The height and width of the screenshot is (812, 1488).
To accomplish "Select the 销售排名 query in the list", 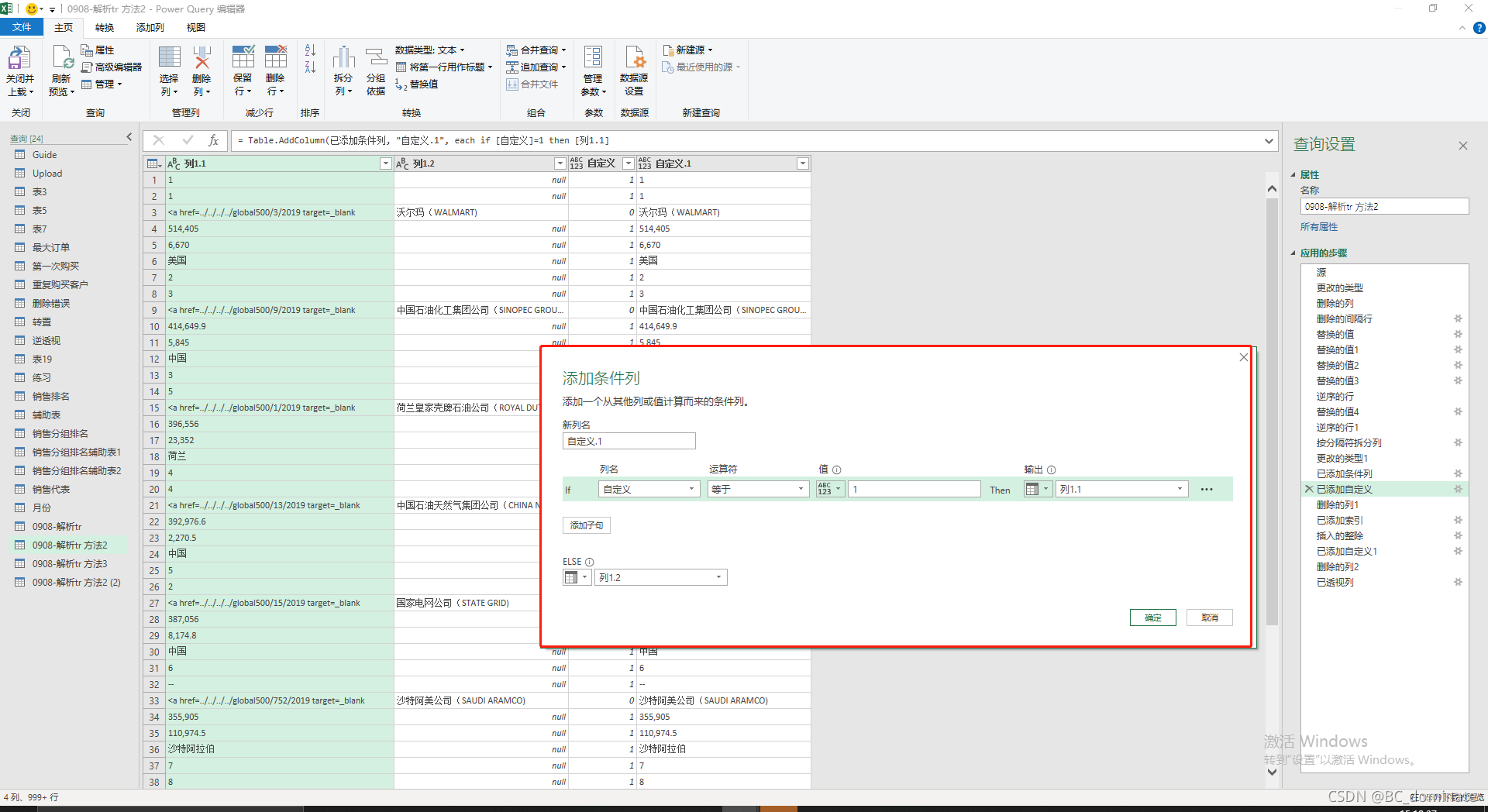I will [x=51, y=397].
